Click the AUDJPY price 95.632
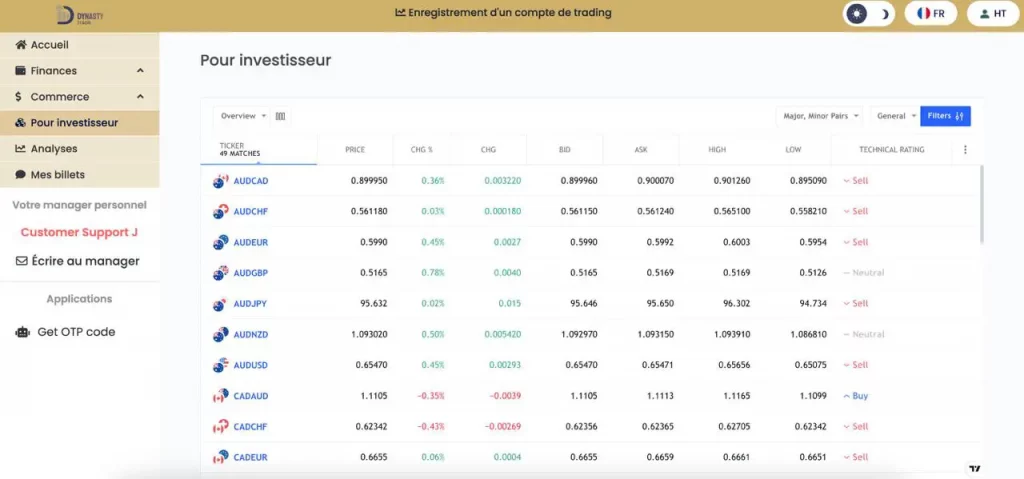This screenshot has width=1024, height=479. (374, 304)
